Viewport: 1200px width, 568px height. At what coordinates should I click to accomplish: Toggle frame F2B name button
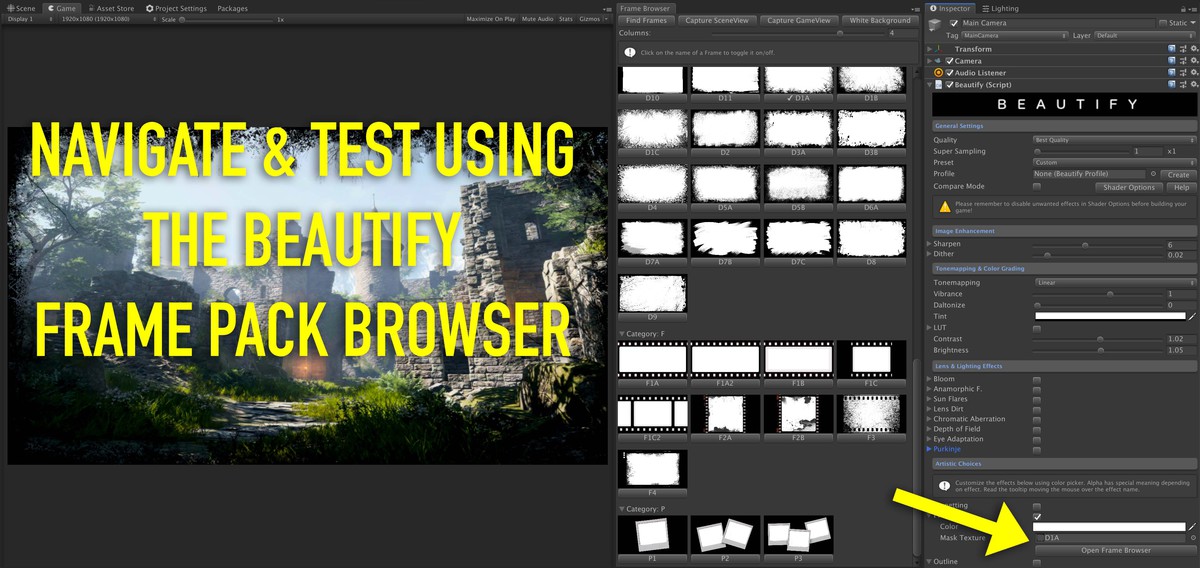pyautogui.click(x=798, y=437)
